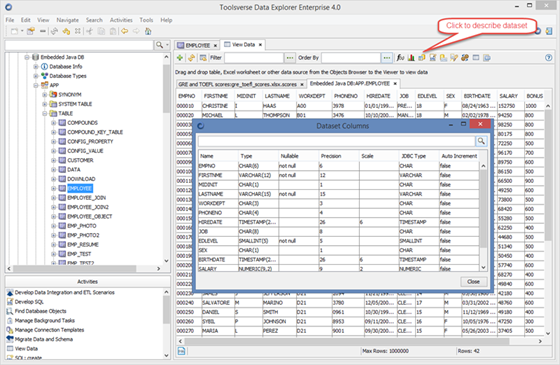Image resolution: width=560 pixels, height=365 pixels.
Task: Switch to the EMPLOYEE editor tab
Action: click(198, 45)
